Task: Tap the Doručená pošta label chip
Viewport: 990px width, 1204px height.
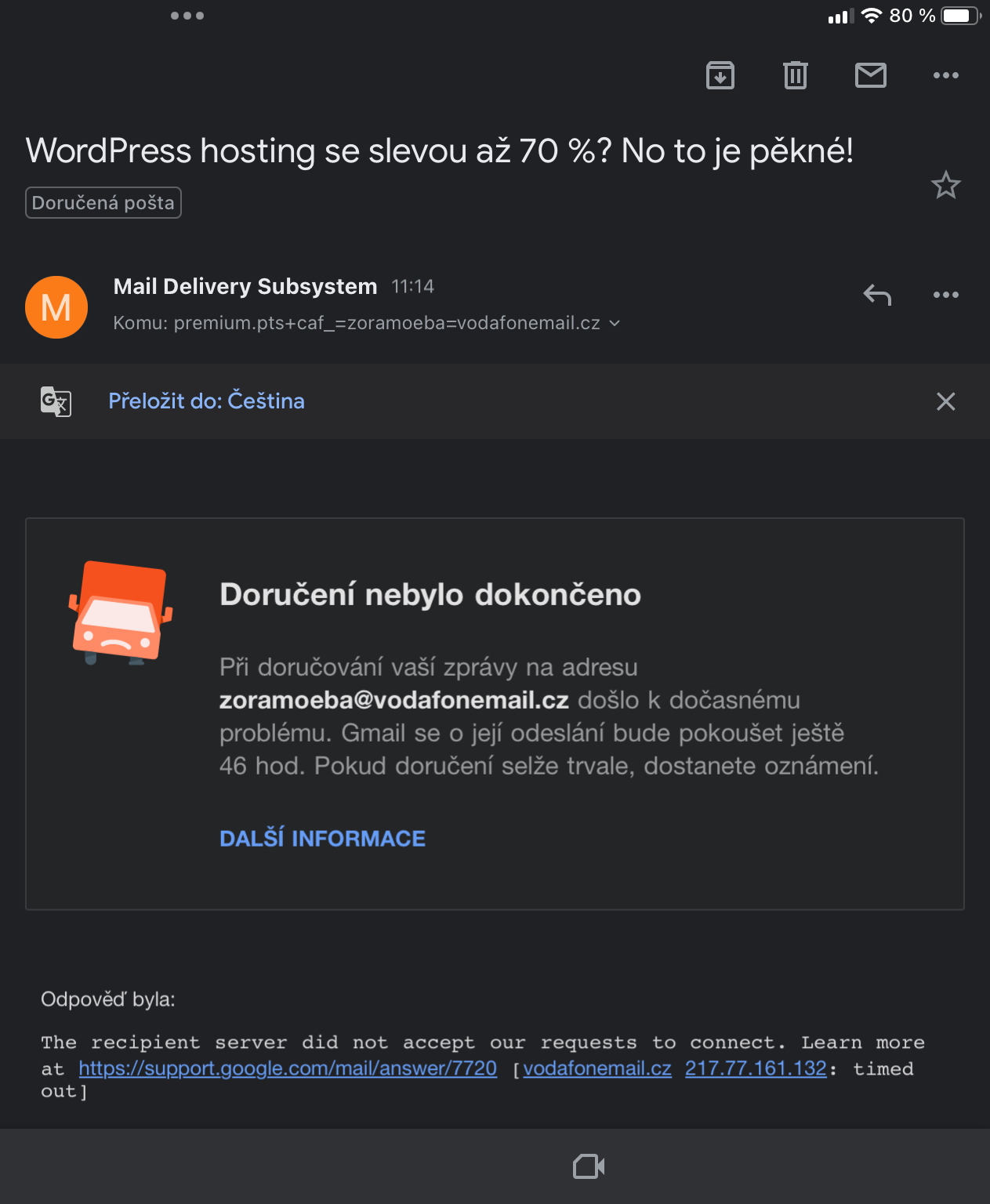Action: pyautogui.click(x=103, y=202)
